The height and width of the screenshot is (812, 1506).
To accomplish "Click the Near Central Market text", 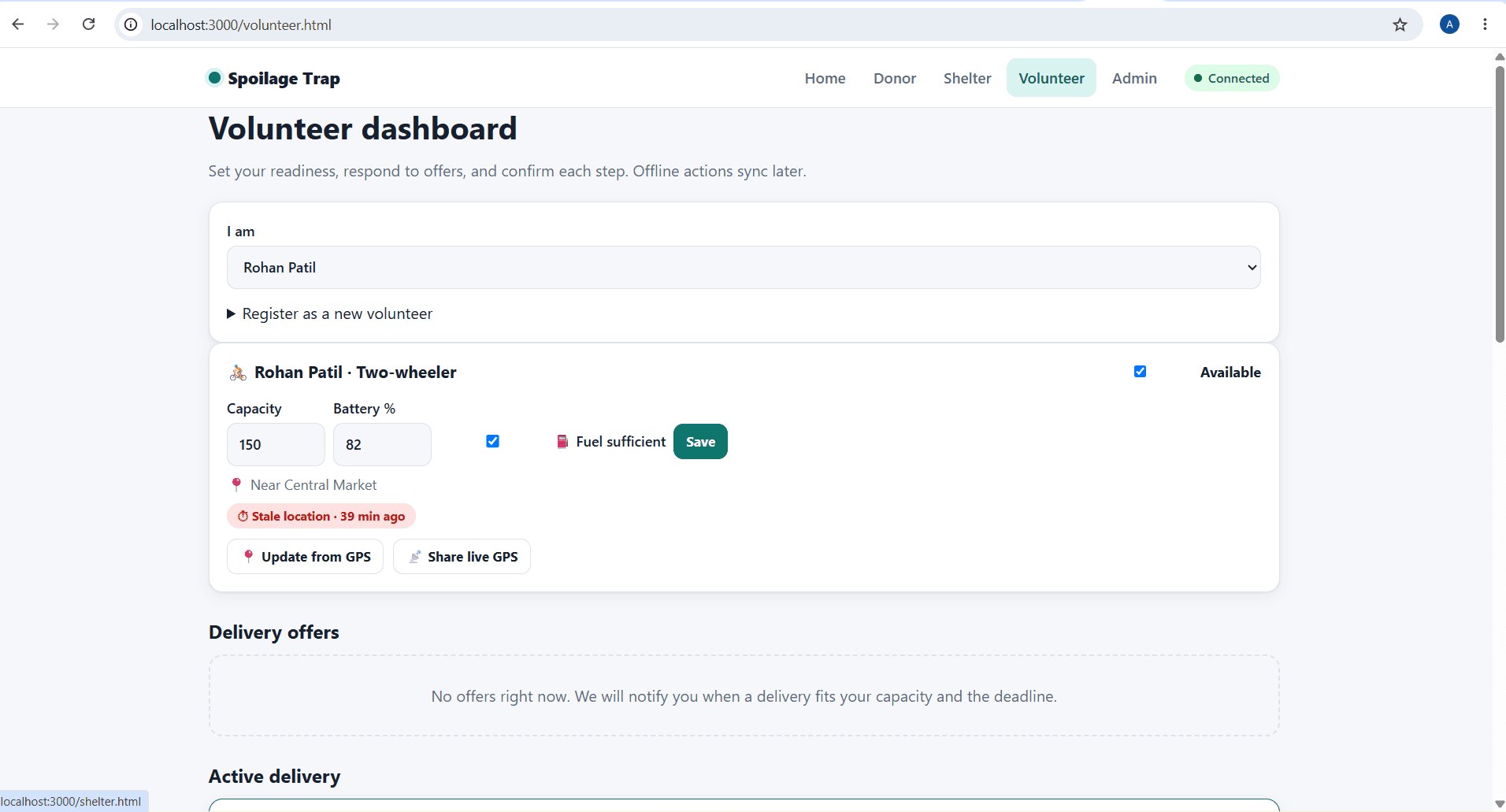I will click(x=313, y=485).
